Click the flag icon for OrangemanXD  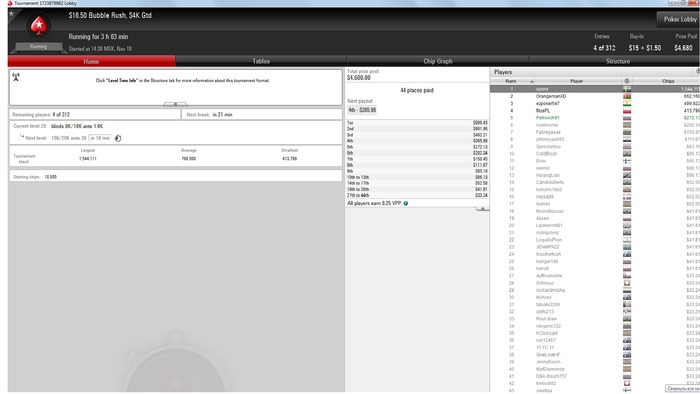click(x=627, y=96)
